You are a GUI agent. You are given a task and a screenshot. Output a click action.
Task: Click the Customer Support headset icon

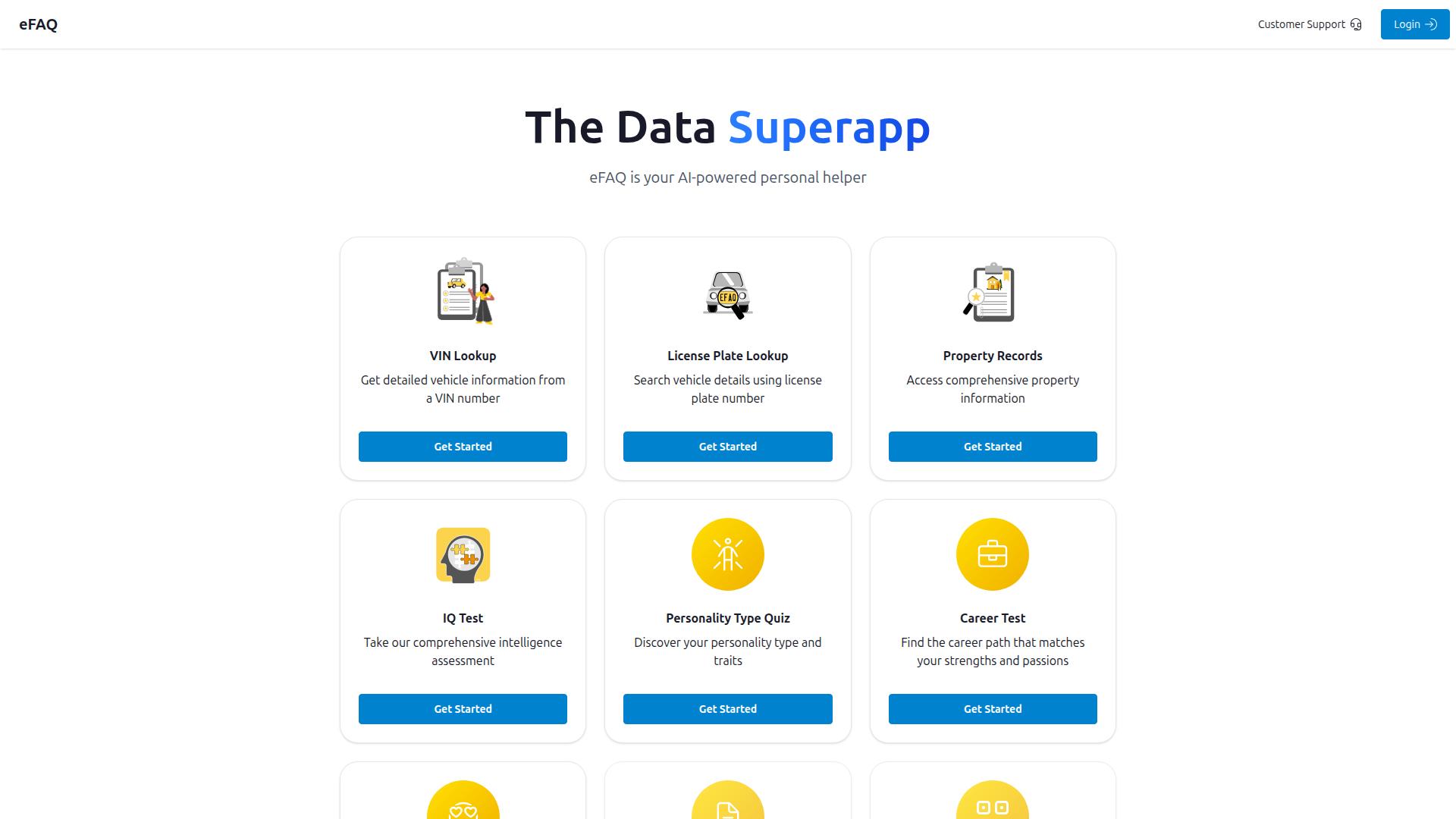click(1356, 24)
